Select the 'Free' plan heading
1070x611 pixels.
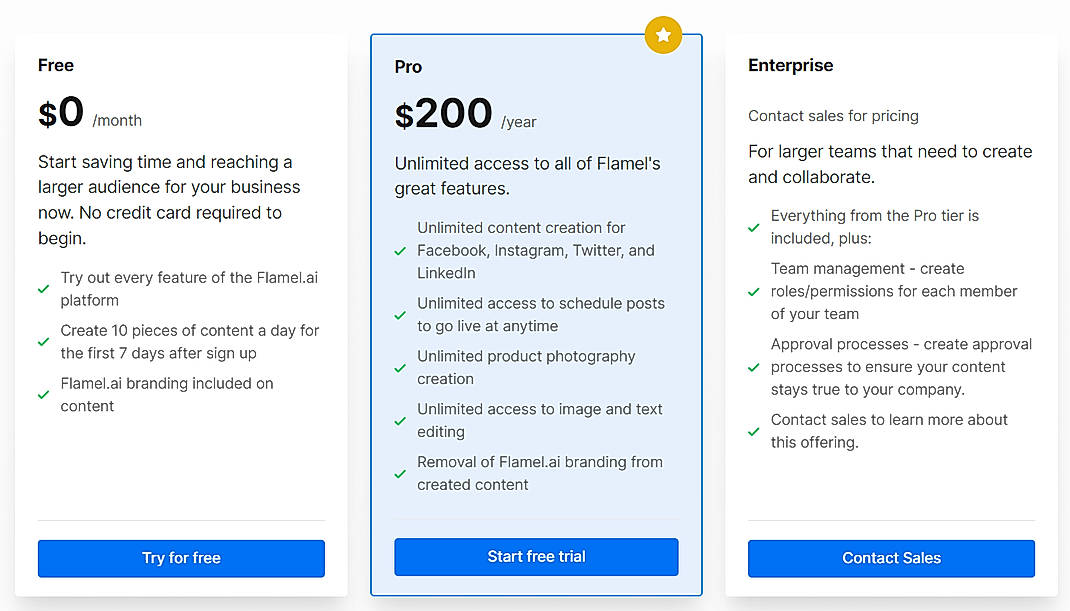point(55,65)
